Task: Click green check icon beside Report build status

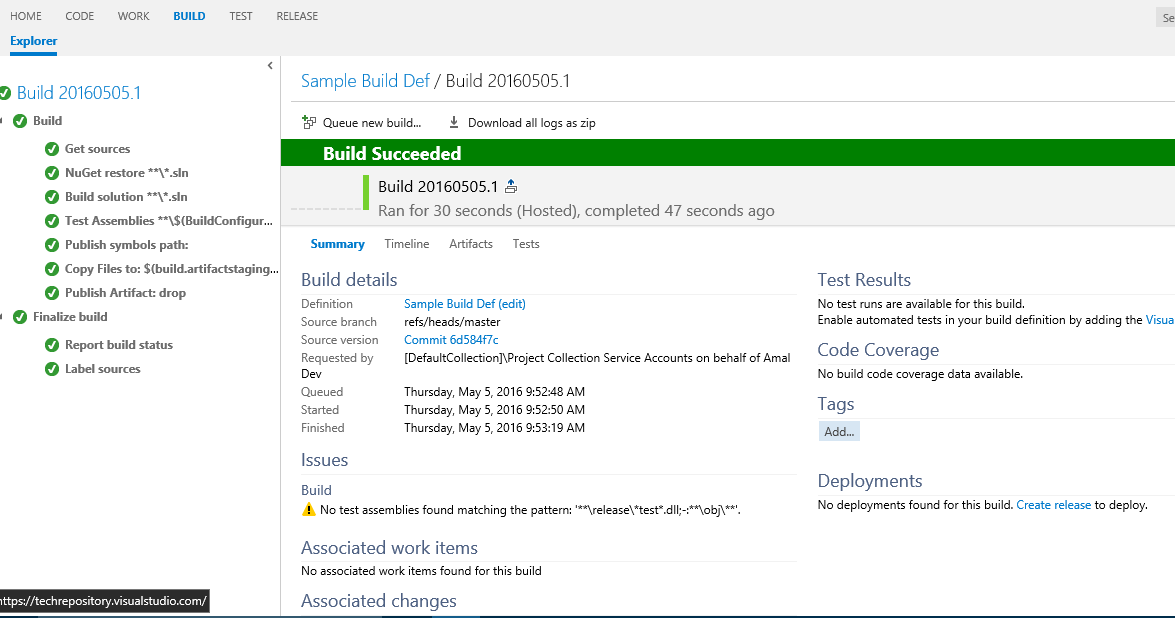Action: [52, 345]
